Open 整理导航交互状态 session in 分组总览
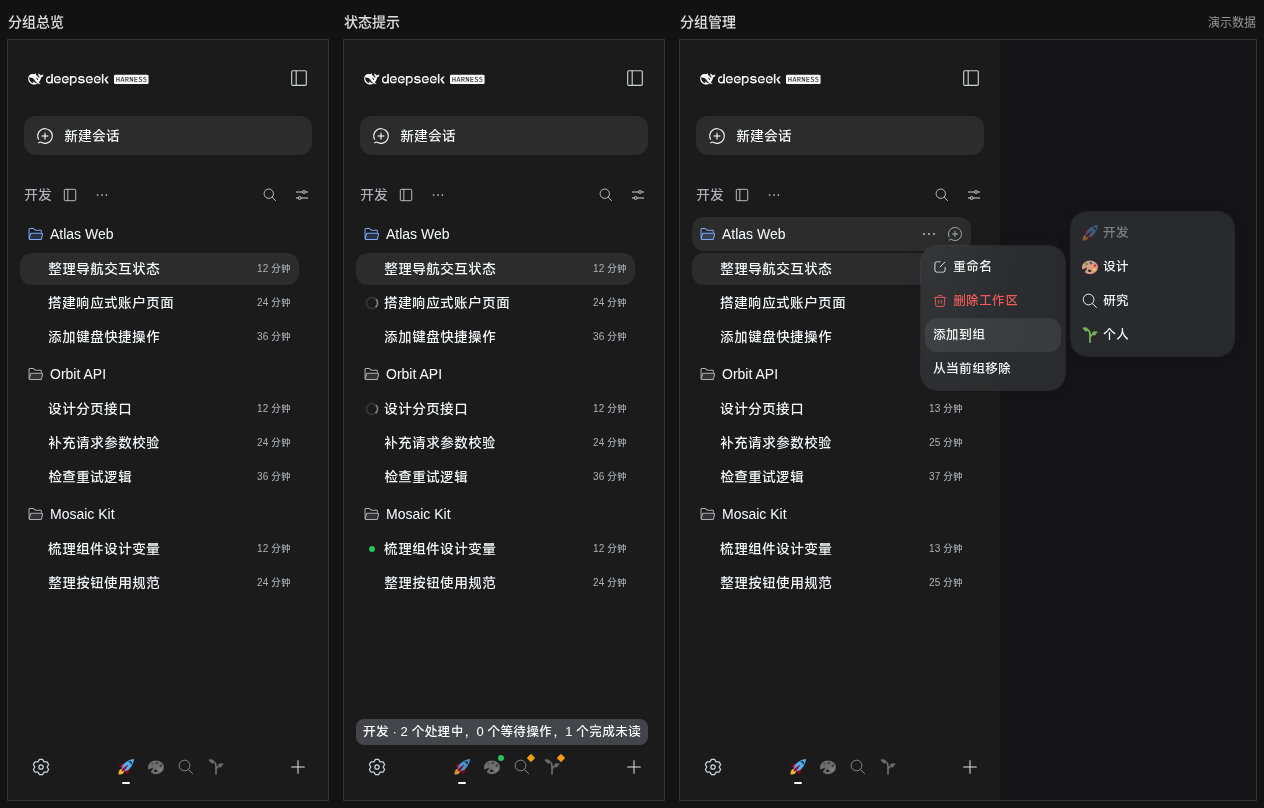Viewport: 1264px width, 808px height. pos(159,269)
